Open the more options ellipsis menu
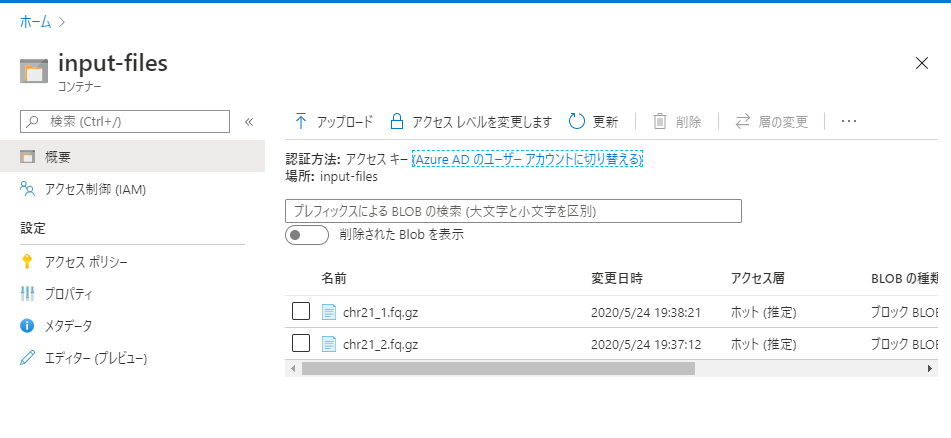The image size is (951, 438). pyautogui.click(x=849, y=121)
